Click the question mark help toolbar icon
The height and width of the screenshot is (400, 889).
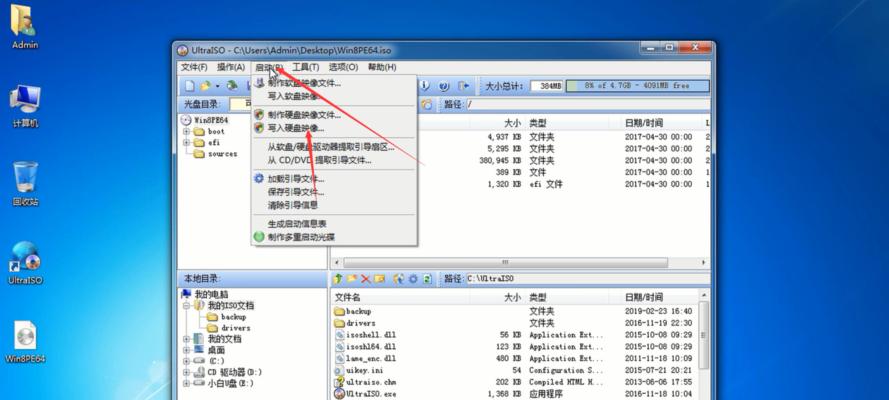tap(444, 86)
